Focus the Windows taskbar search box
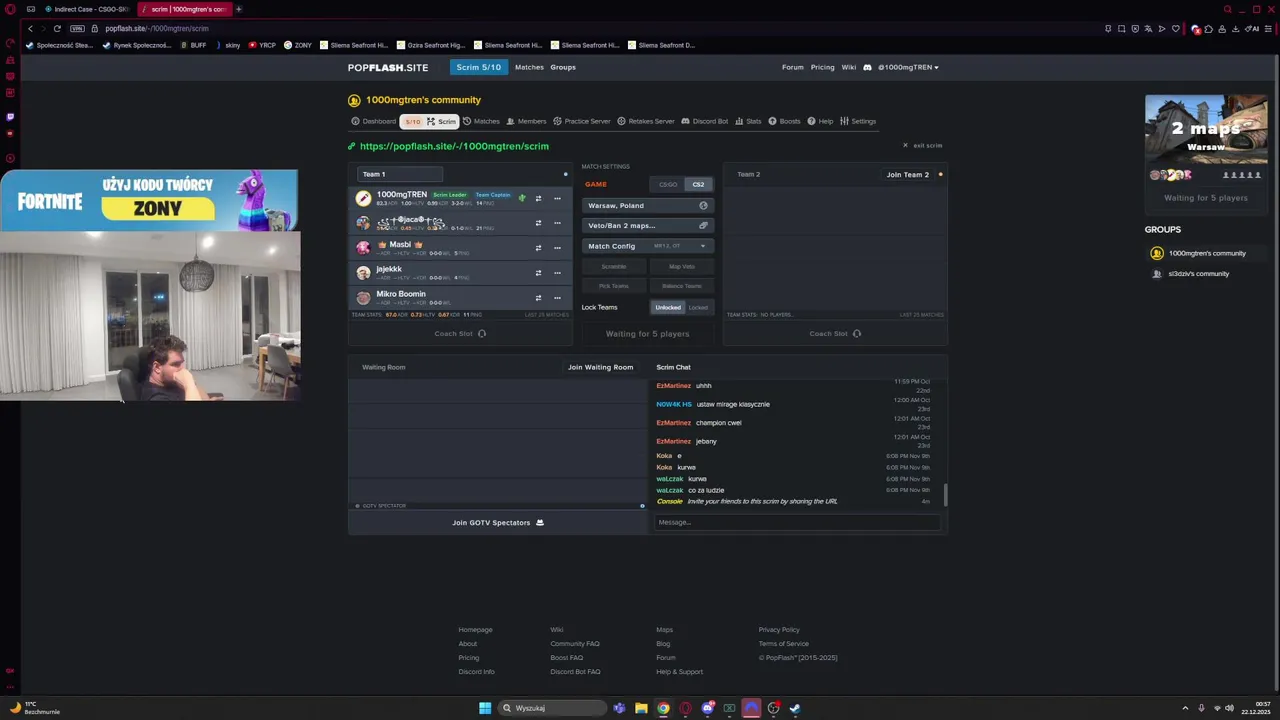This screenshot has width=1280, height=720. click(x=553, y=708)
